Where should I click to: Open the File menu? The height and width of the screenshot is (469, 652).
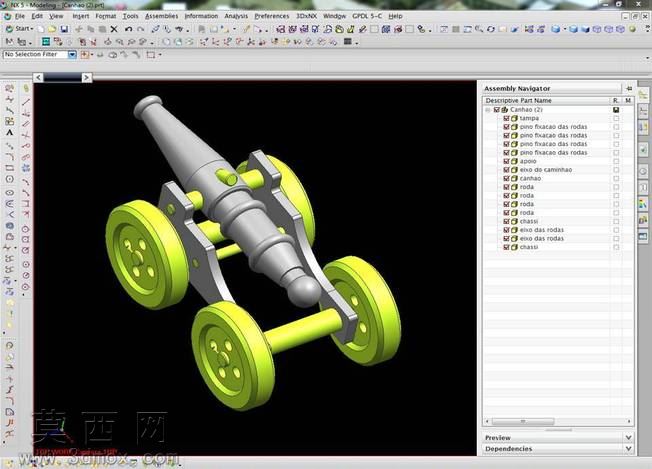[x=20, y=16]
